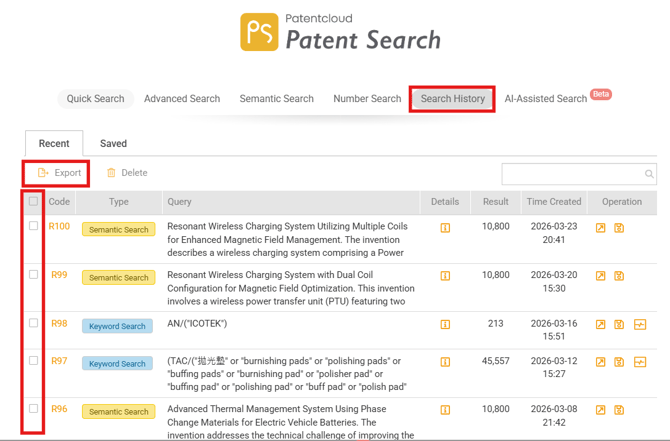The image size is (670, 441).
Task: Open the Advanced Search tab
Action: [x=182, y=99]
